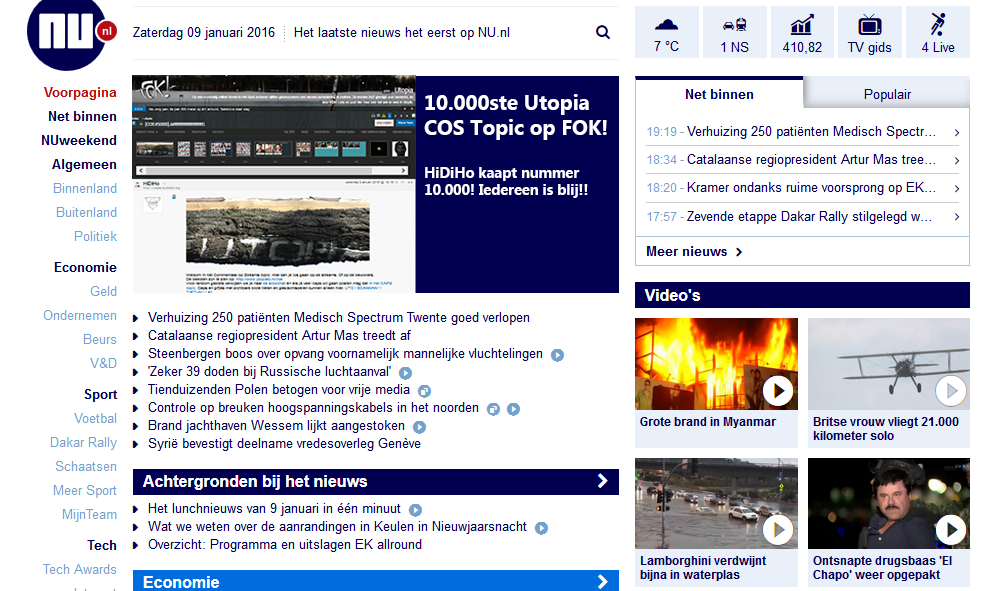Expand Achtergronden bij het nieuws chevron
The width and height of the screenshot is (985, 591).
602,481
